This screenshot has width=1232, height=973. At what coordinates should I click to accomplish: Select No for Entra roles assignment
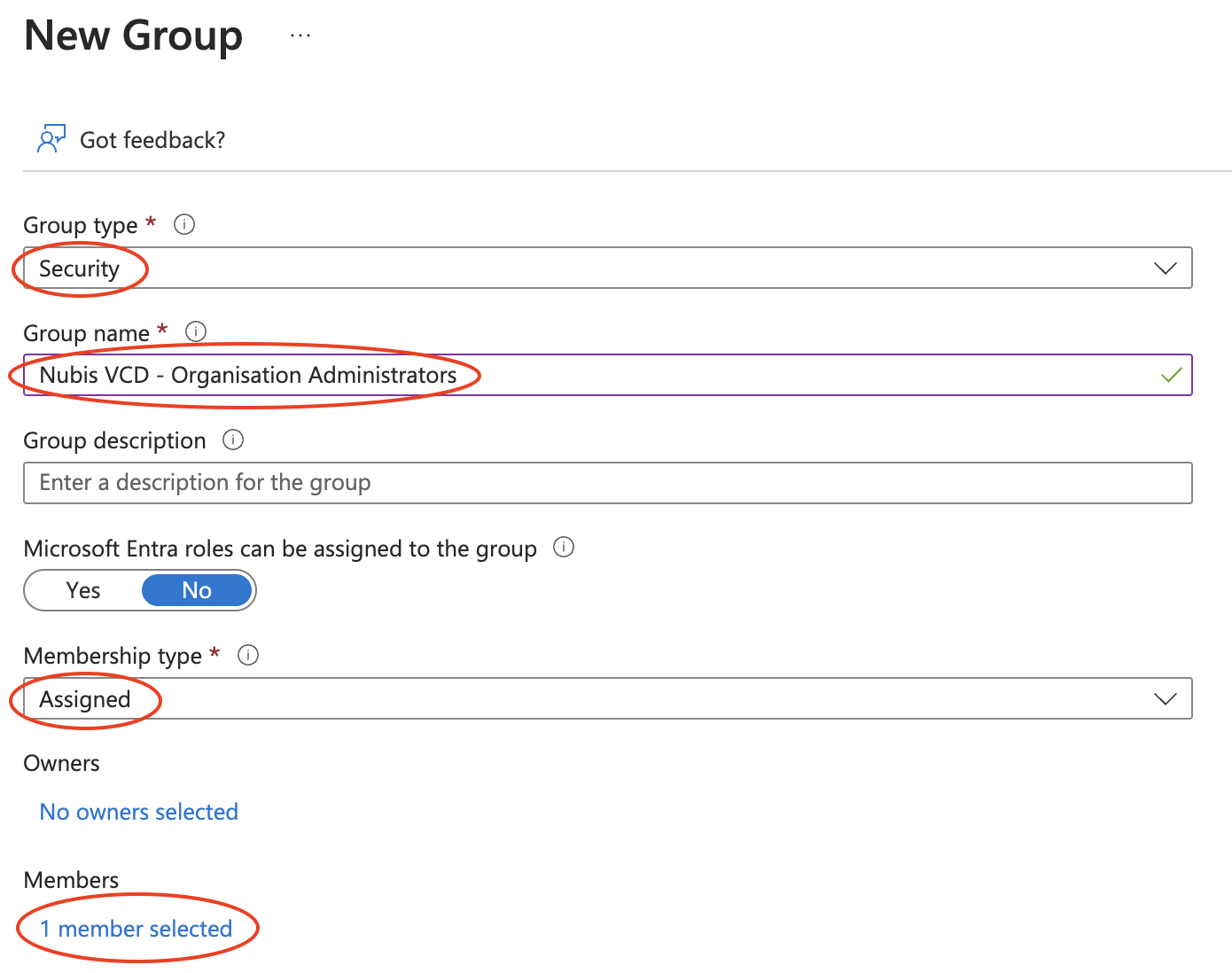point(197,590)
